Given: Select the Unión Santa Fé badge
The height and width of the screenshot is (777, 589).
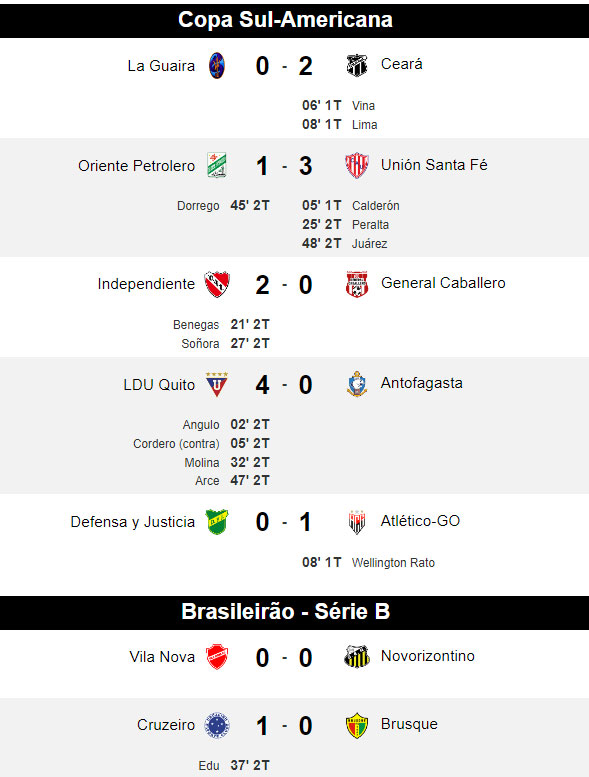Looking at the screenshot, I should click(357, 166).
